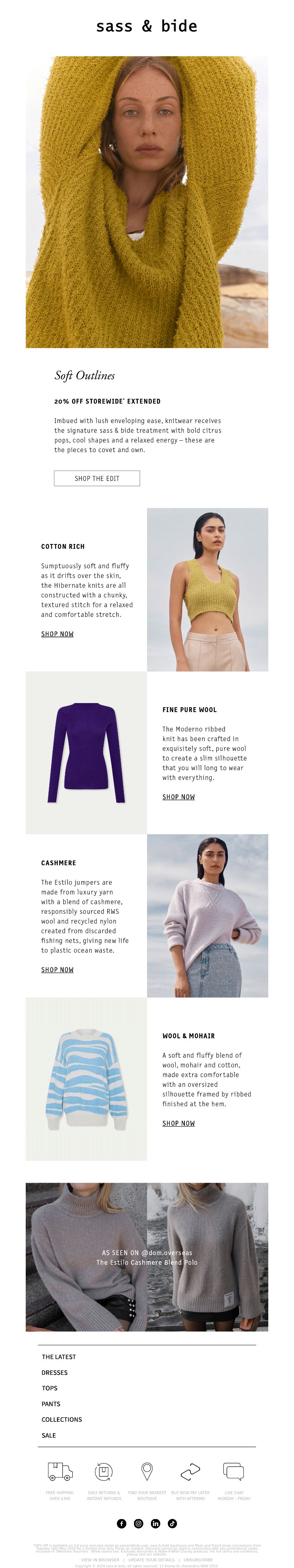Click the blue striped sweater product image
Viewport: 294px width, 1568px height.
(86, 1079)
